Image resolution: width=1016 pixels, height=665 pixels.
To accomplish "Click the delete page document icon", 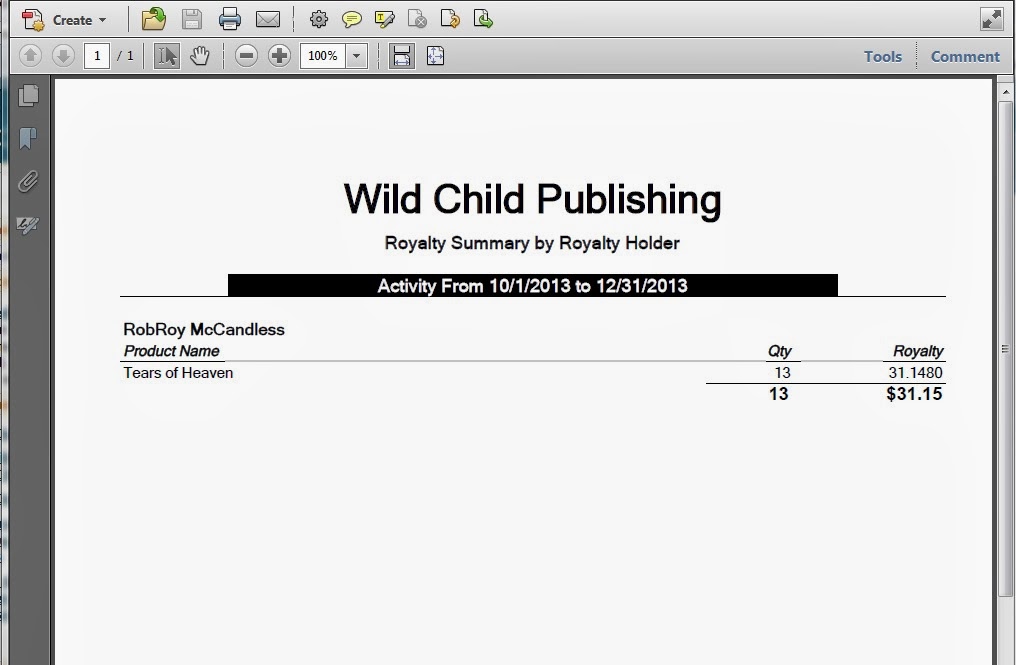I will pyautogui.click(x=417, y=19).
